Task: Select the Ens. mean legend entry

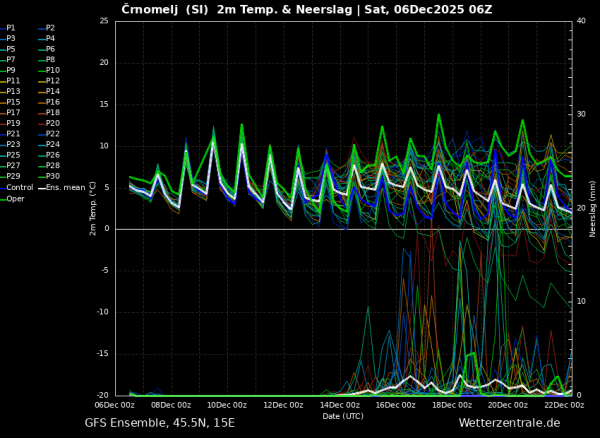Action: [x=62, y=188]
